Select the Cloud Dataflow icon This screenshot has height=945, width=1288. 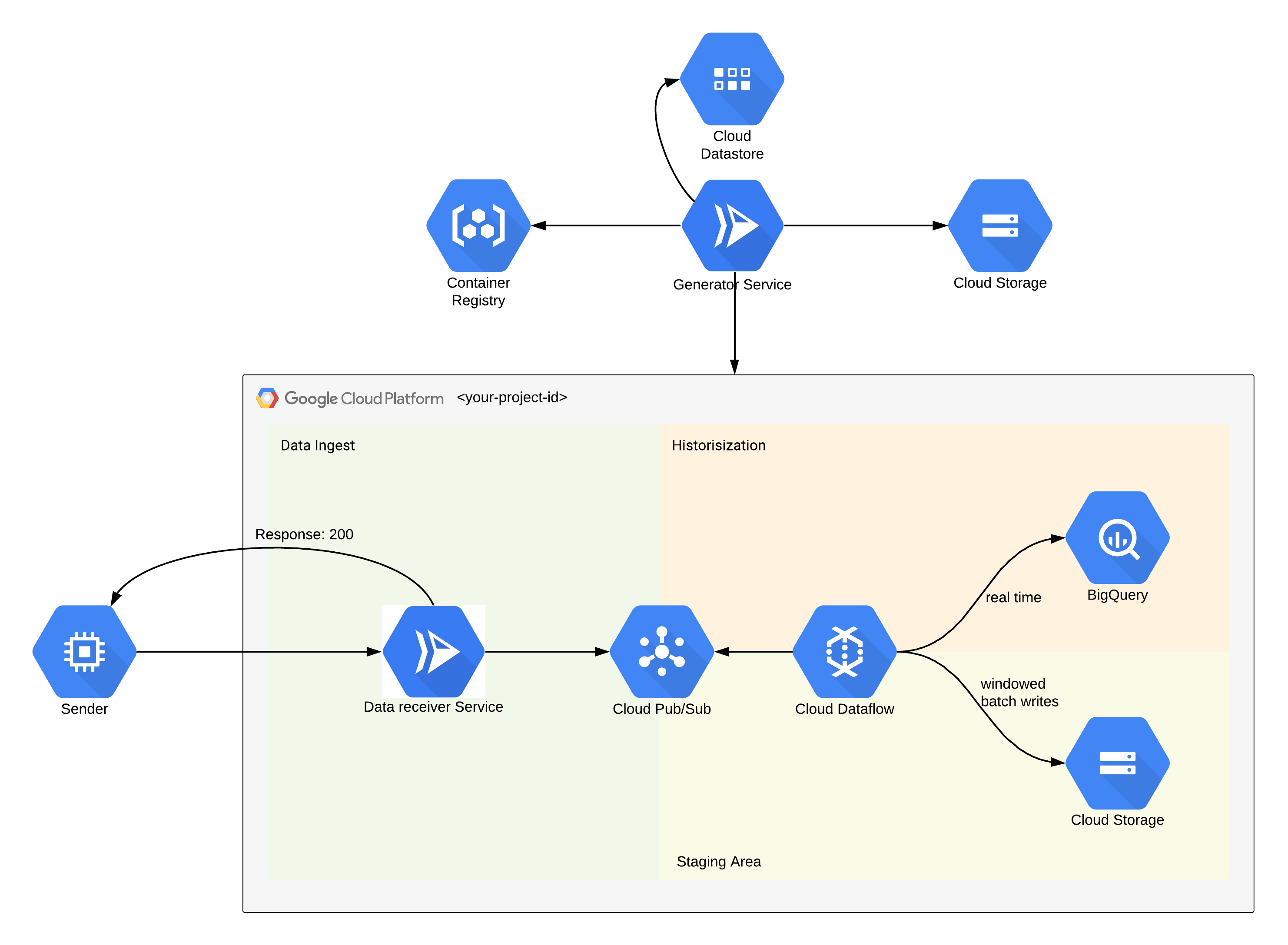point(845,652)
